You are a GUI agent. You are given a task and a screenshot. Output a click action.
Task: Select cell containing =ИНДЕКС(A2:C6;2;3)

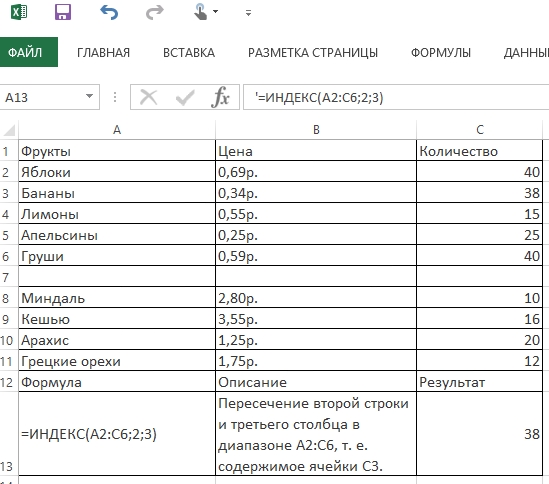pos(117,434)
